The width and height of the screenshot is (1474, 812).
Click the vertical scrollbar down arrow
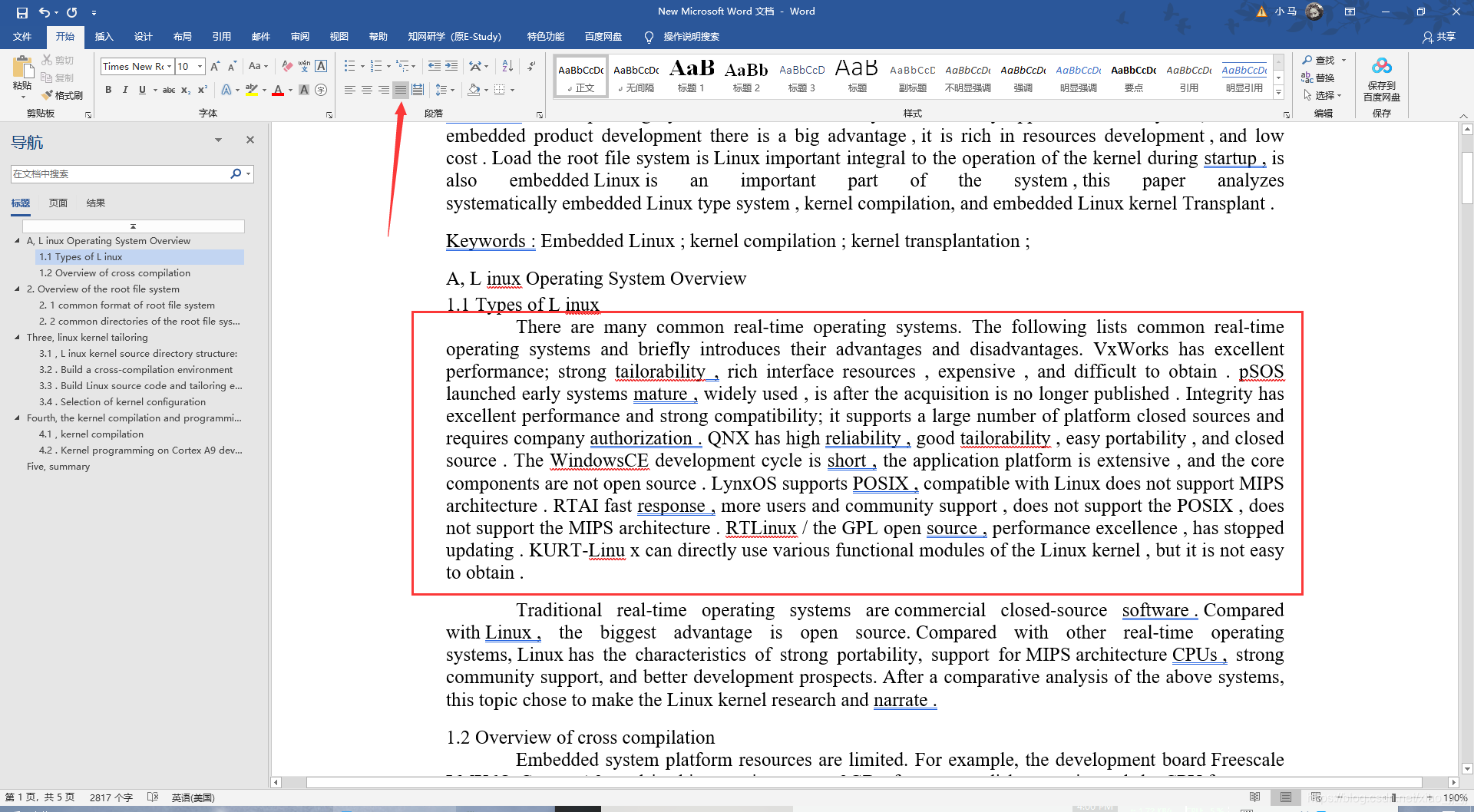pos(1467,769)
